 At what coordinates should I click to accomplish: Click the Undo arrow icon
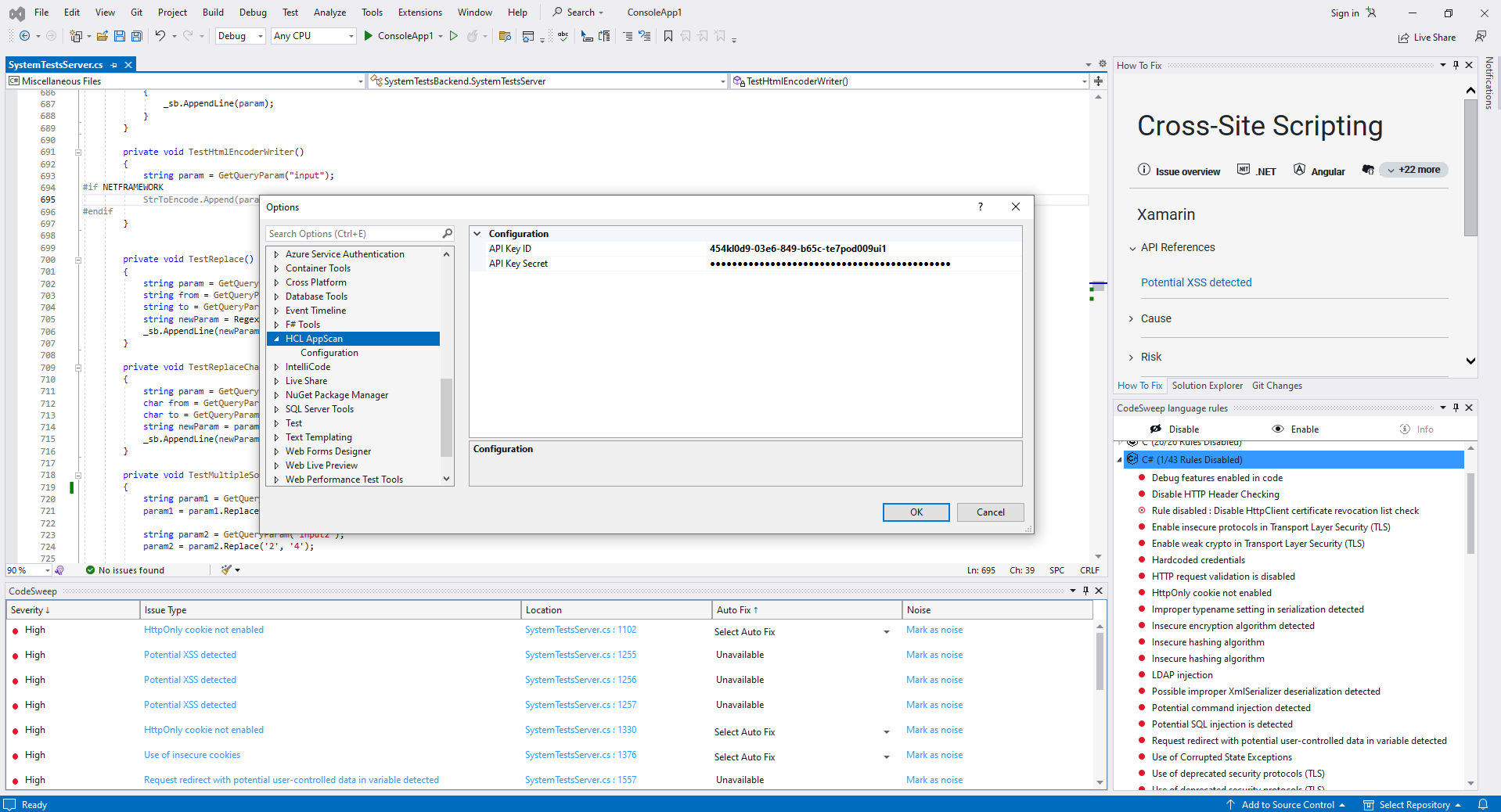160,36
